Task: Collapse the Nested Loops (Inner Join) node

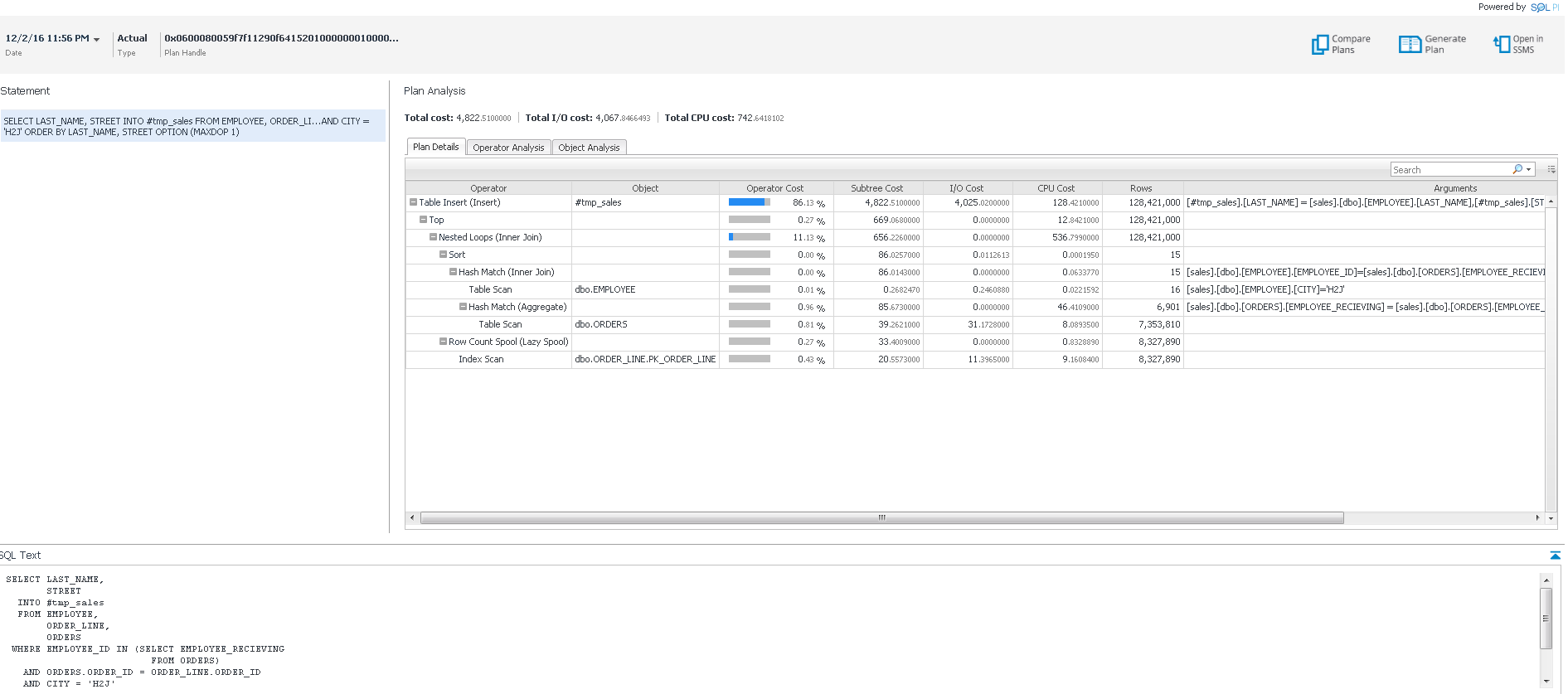Action: [x=433, y=237]
